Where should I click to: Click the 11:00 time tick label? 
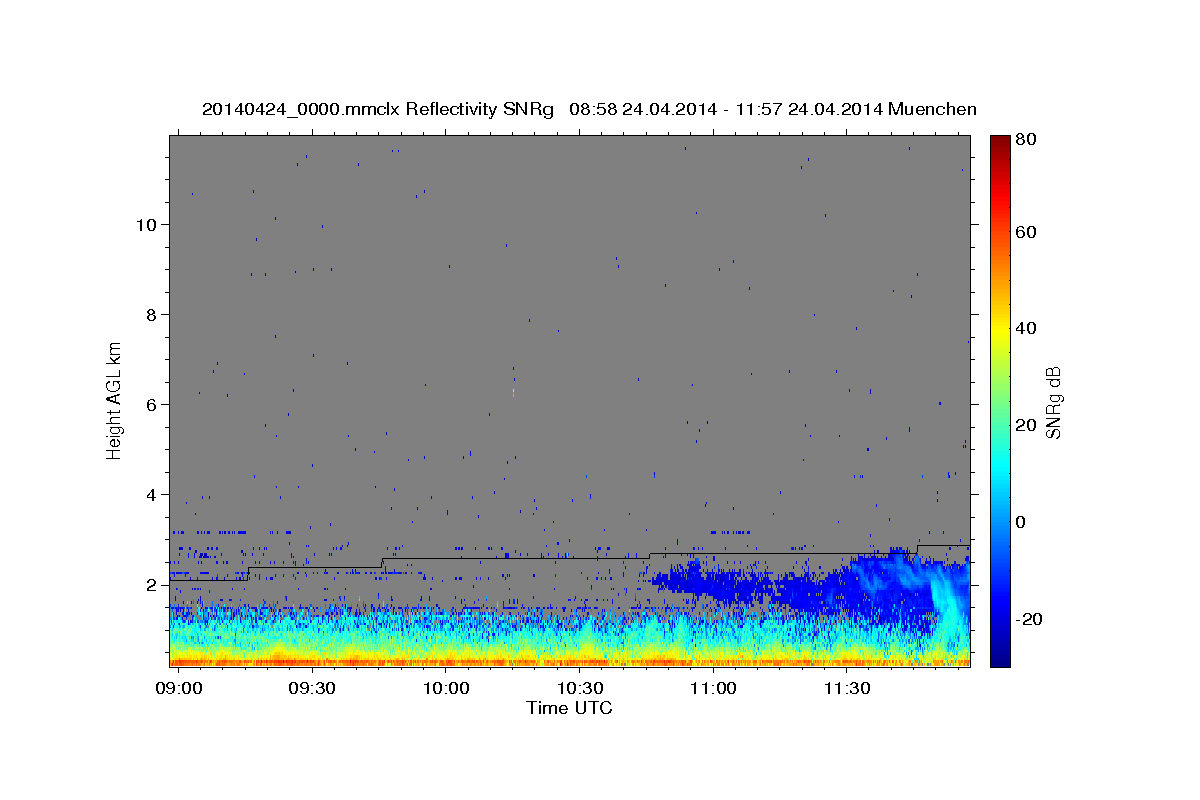tap(713, 689)
